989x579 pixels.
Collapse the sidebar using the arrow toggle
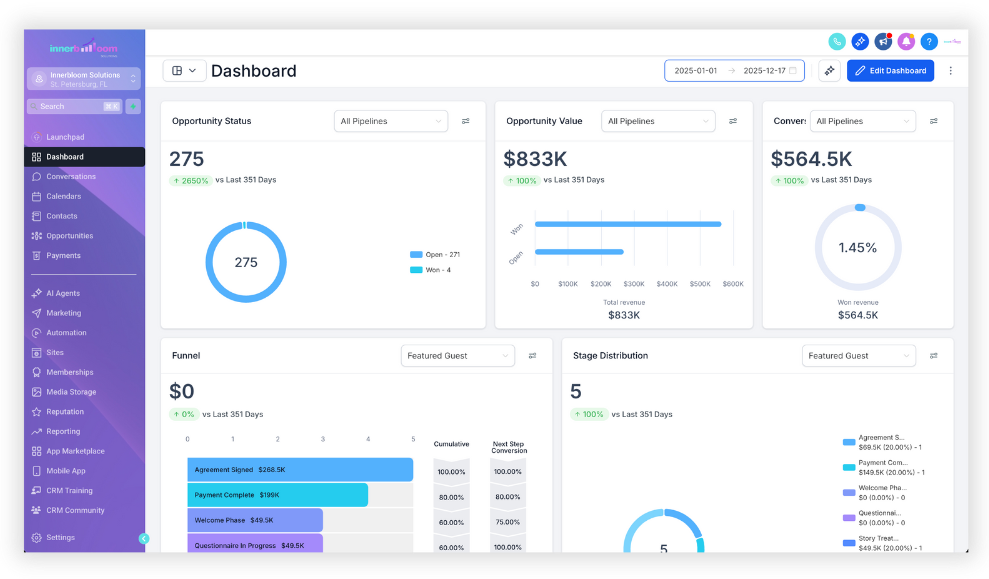[144, 538]
